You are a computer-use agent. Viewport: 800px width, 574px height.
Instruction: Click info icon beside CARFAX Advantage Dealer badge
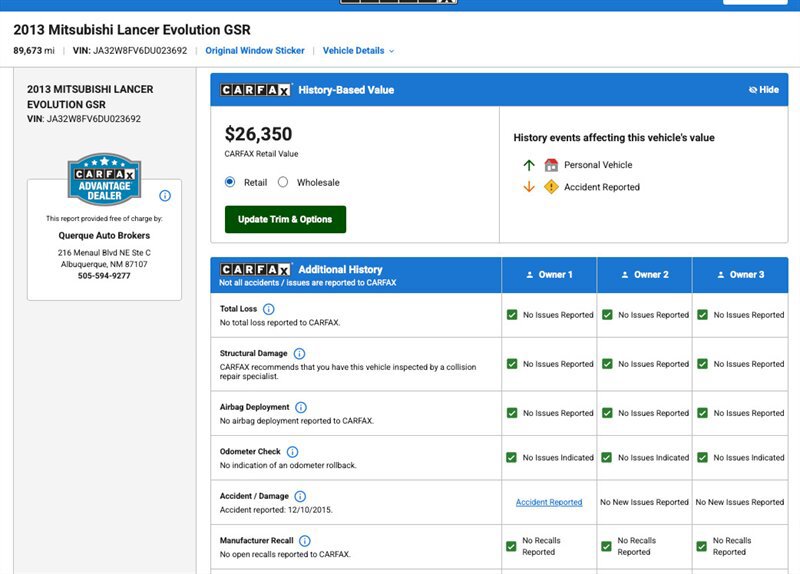pos(165,195)
